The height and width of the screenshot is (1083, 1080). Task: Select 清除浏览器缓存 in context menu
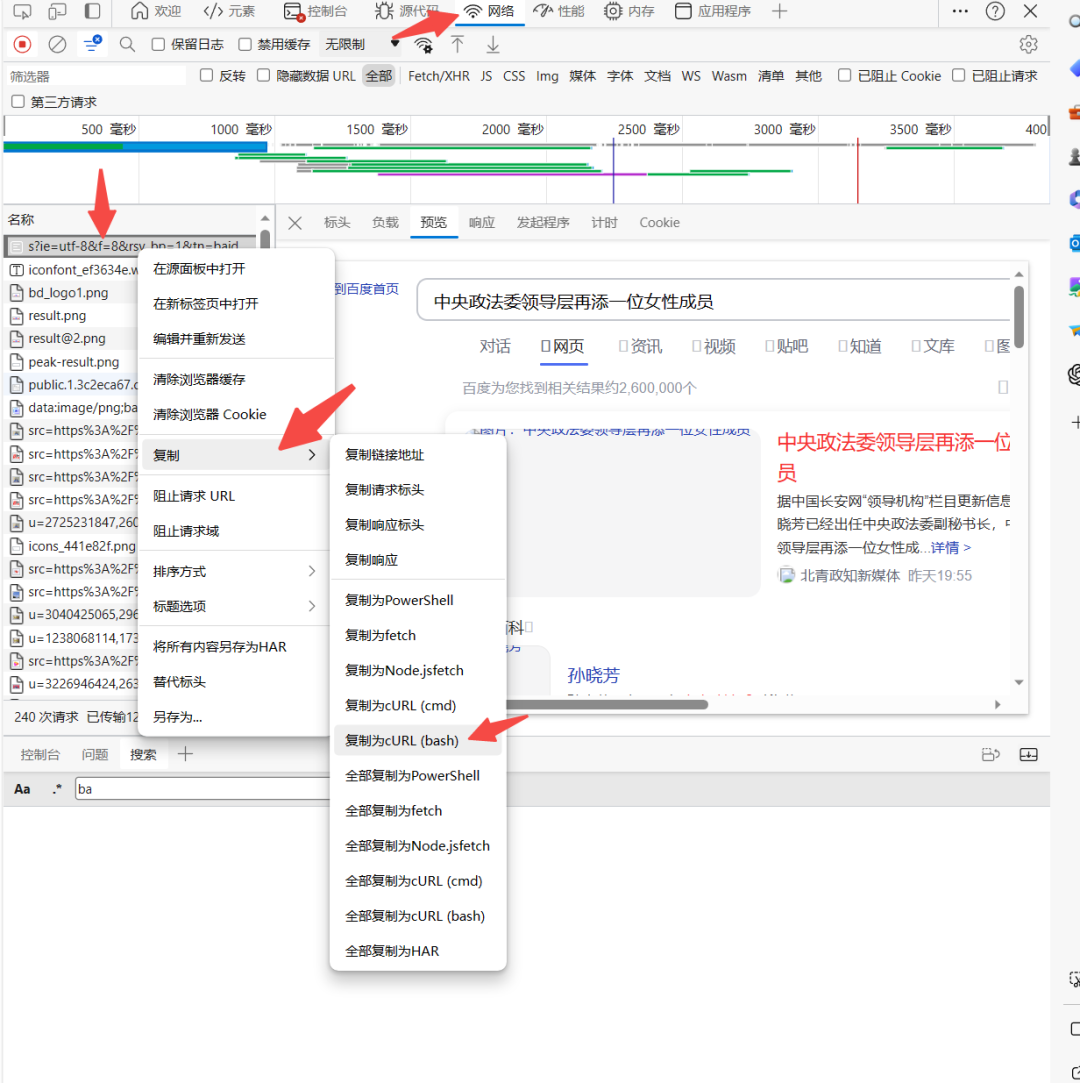(235, 379)
